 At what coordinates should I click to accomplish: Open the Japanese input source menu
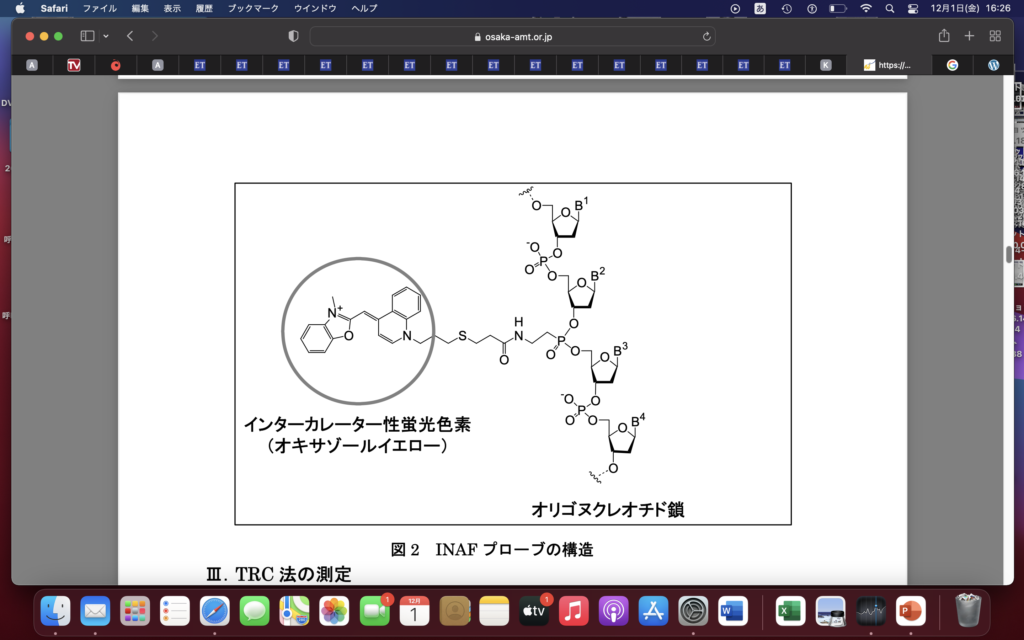pos(760,8)
